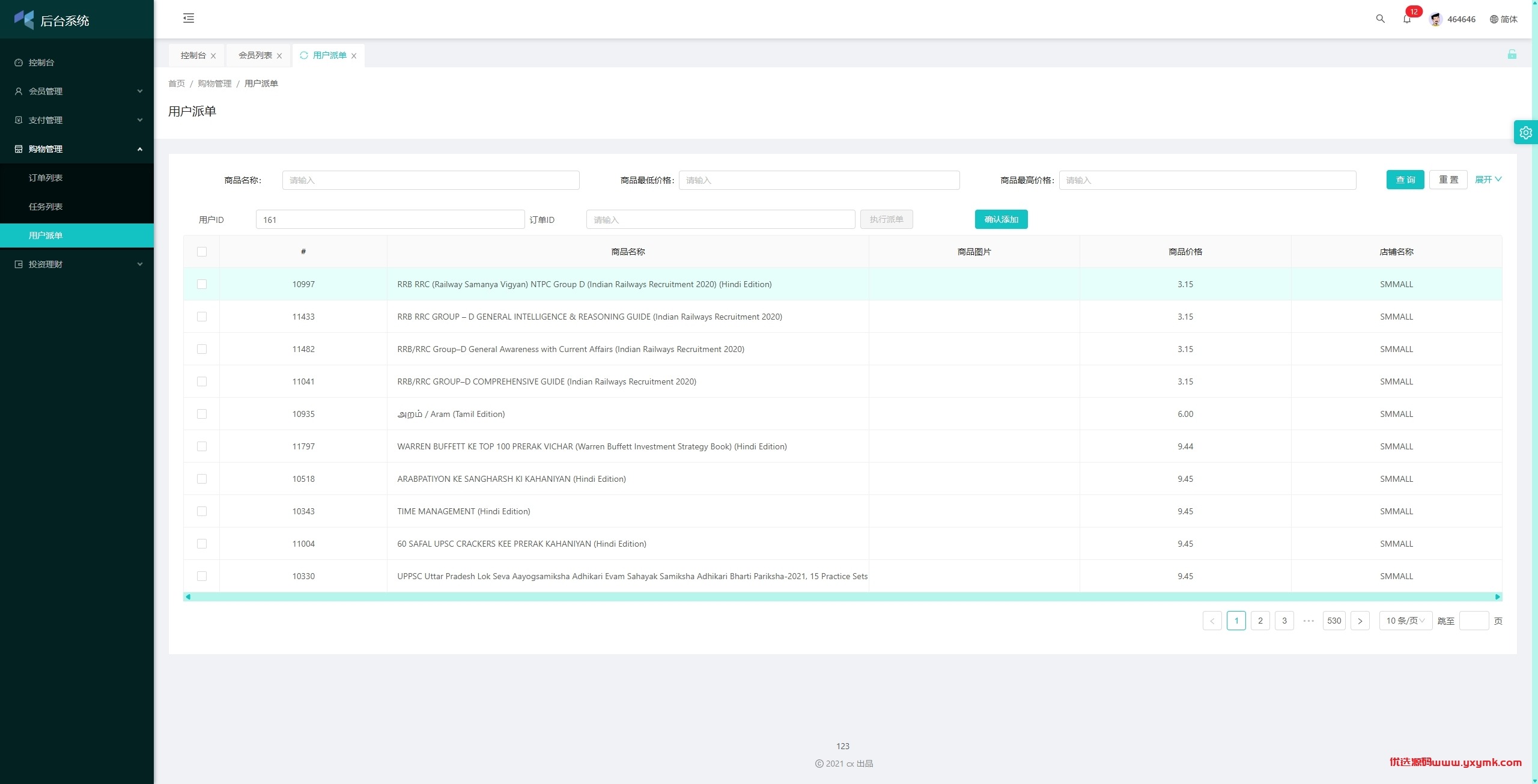This screenshot has height=784, width=1538.
Task: Check the row for product 11482
Action: click(x=202, y=349)
